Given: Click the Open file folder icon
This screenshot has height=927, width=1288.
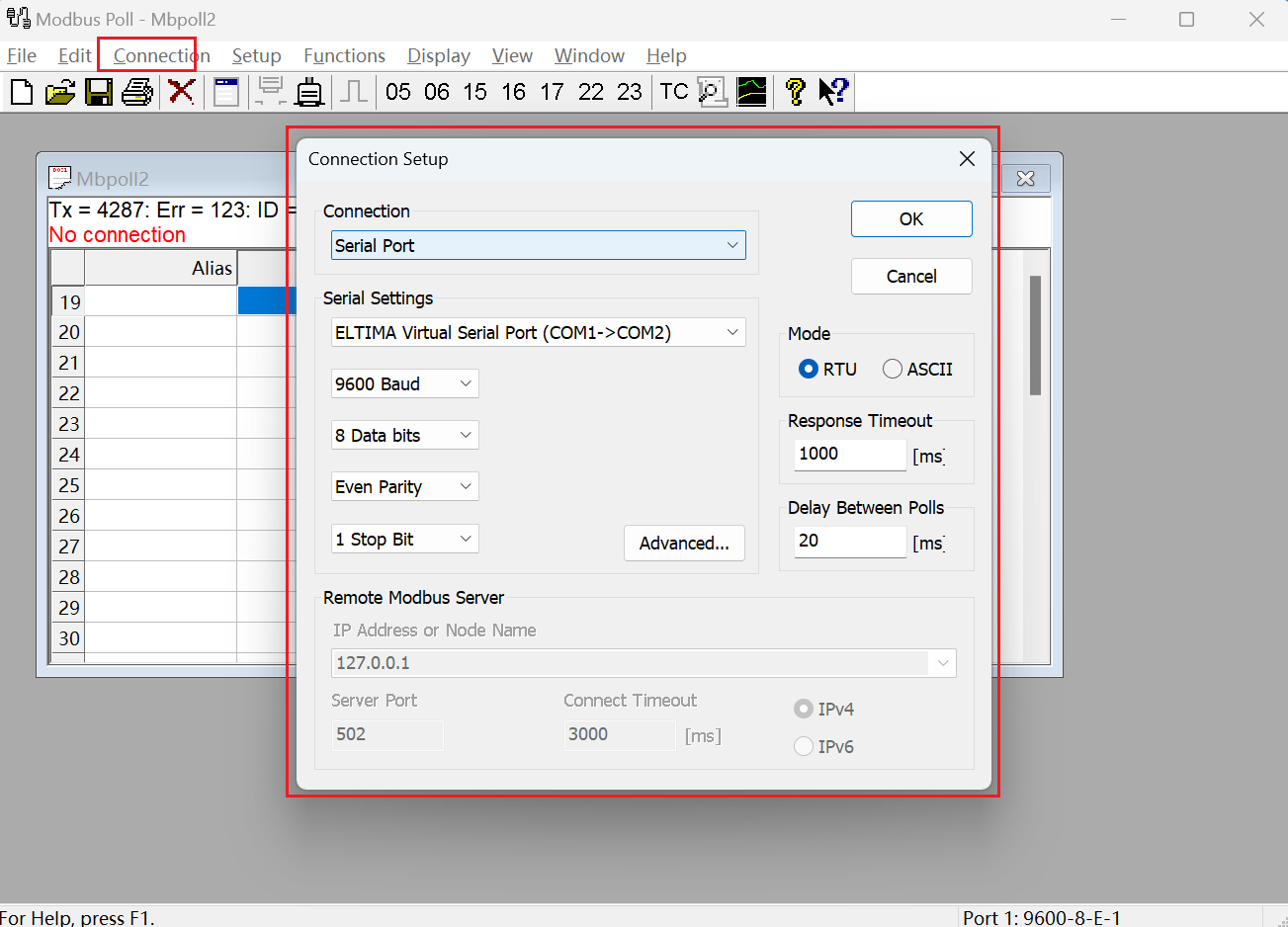Looking at the screenshot, I should [x=60, y=92].
